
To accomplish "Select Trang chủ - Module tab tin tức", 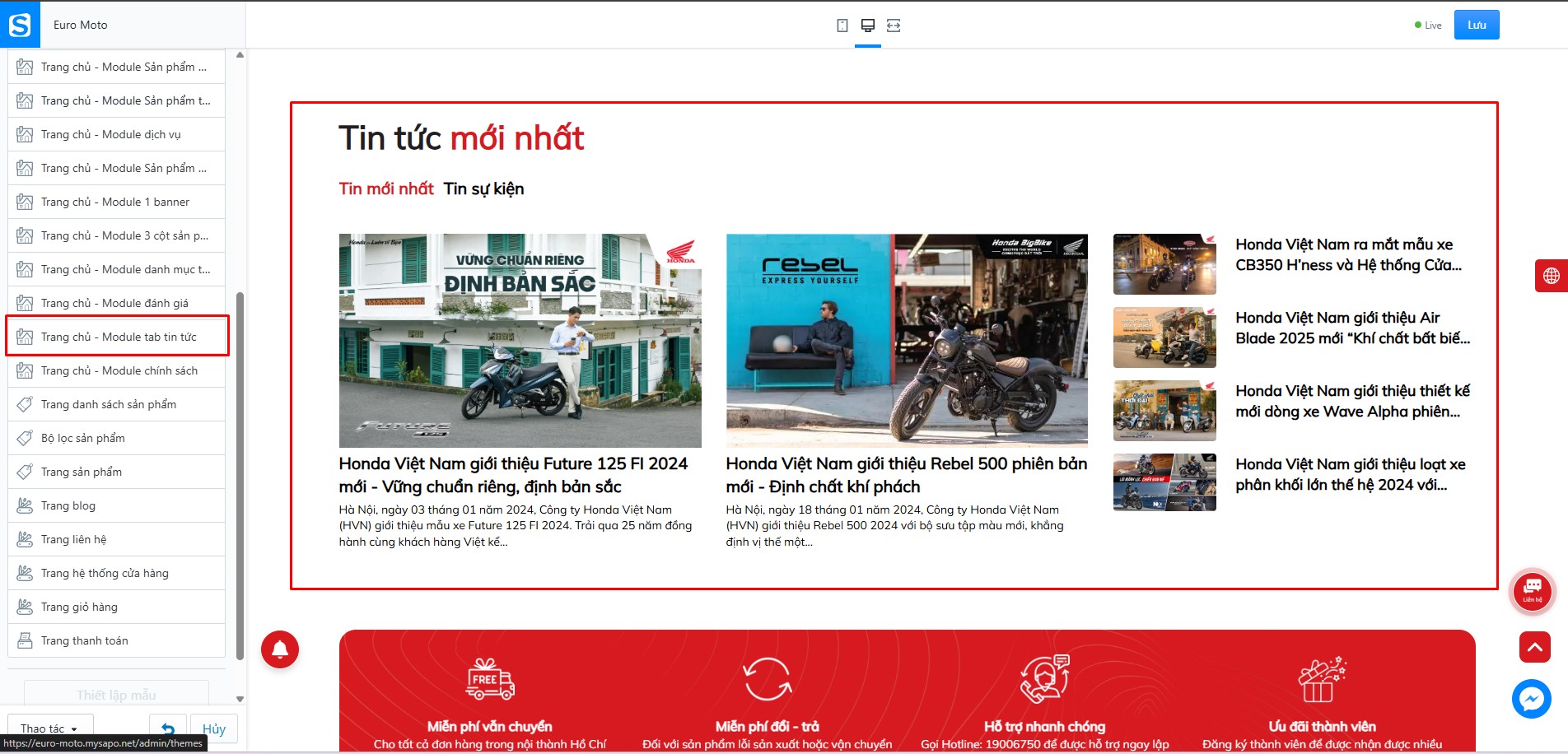I will point(116,337).
